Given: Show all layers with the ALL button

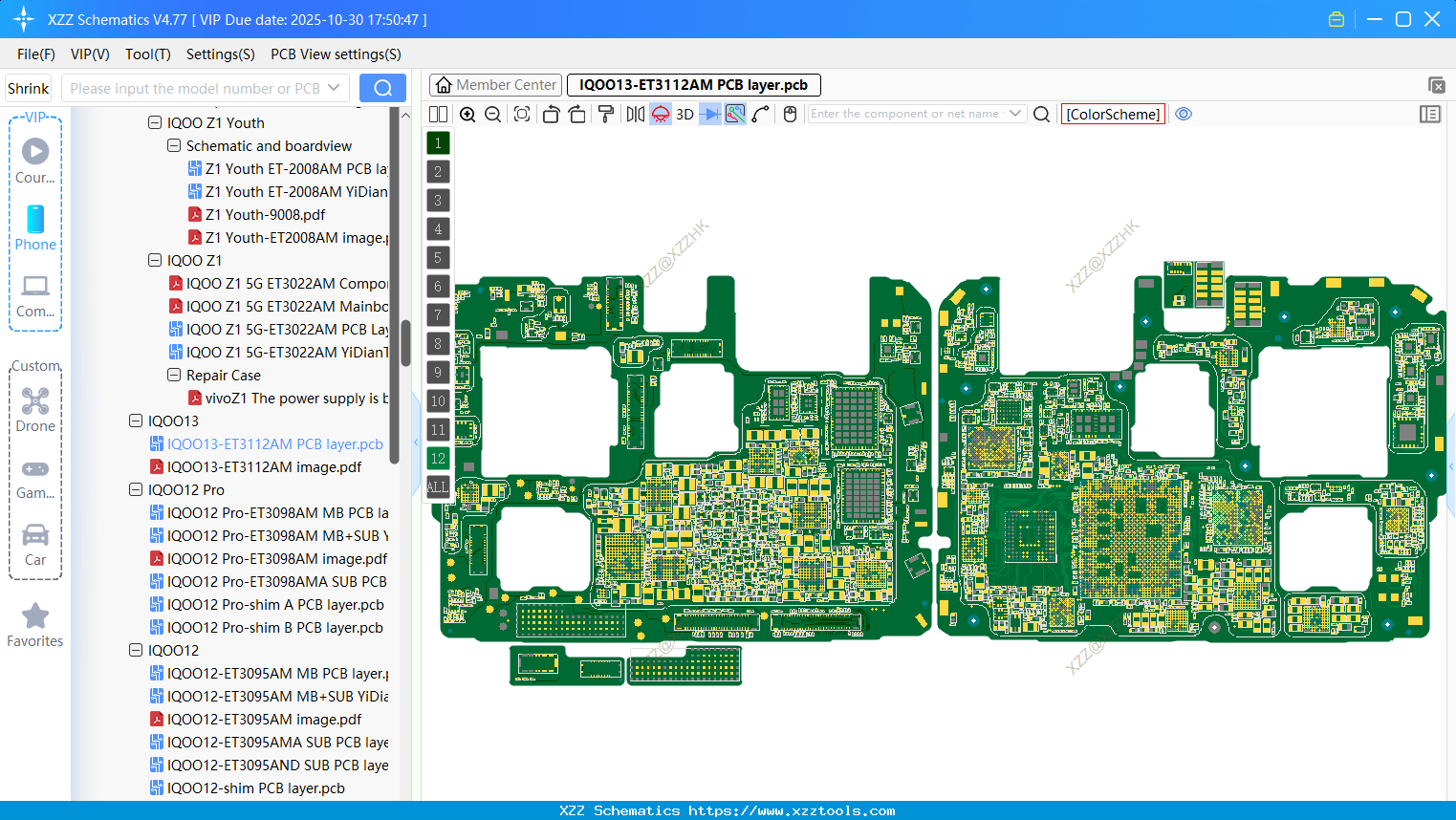Looking at the screenshot, I should [437, 486].
